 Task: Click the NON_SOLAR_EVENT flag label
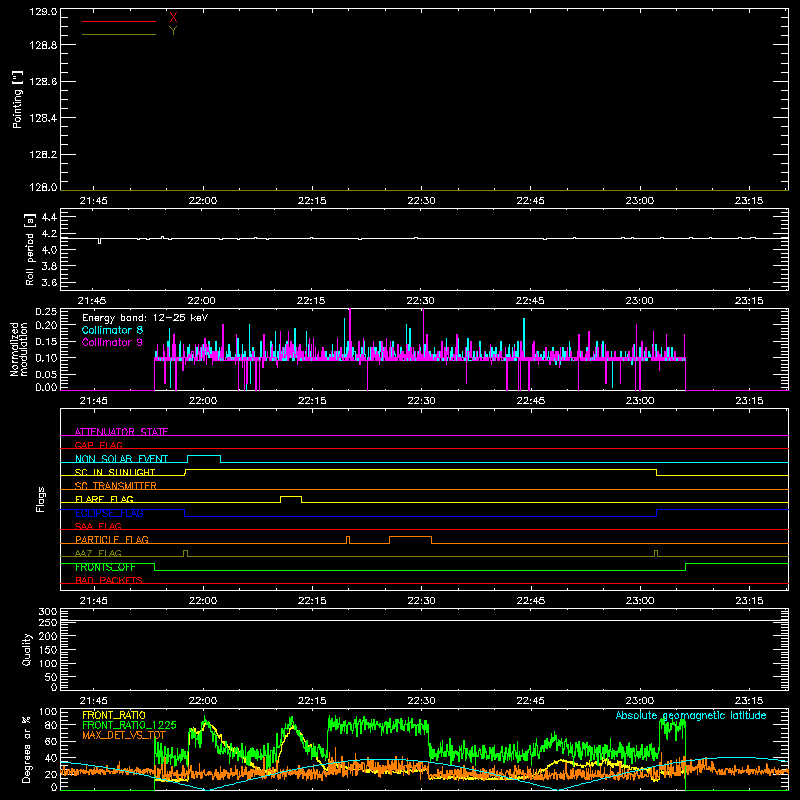point(121,459)
